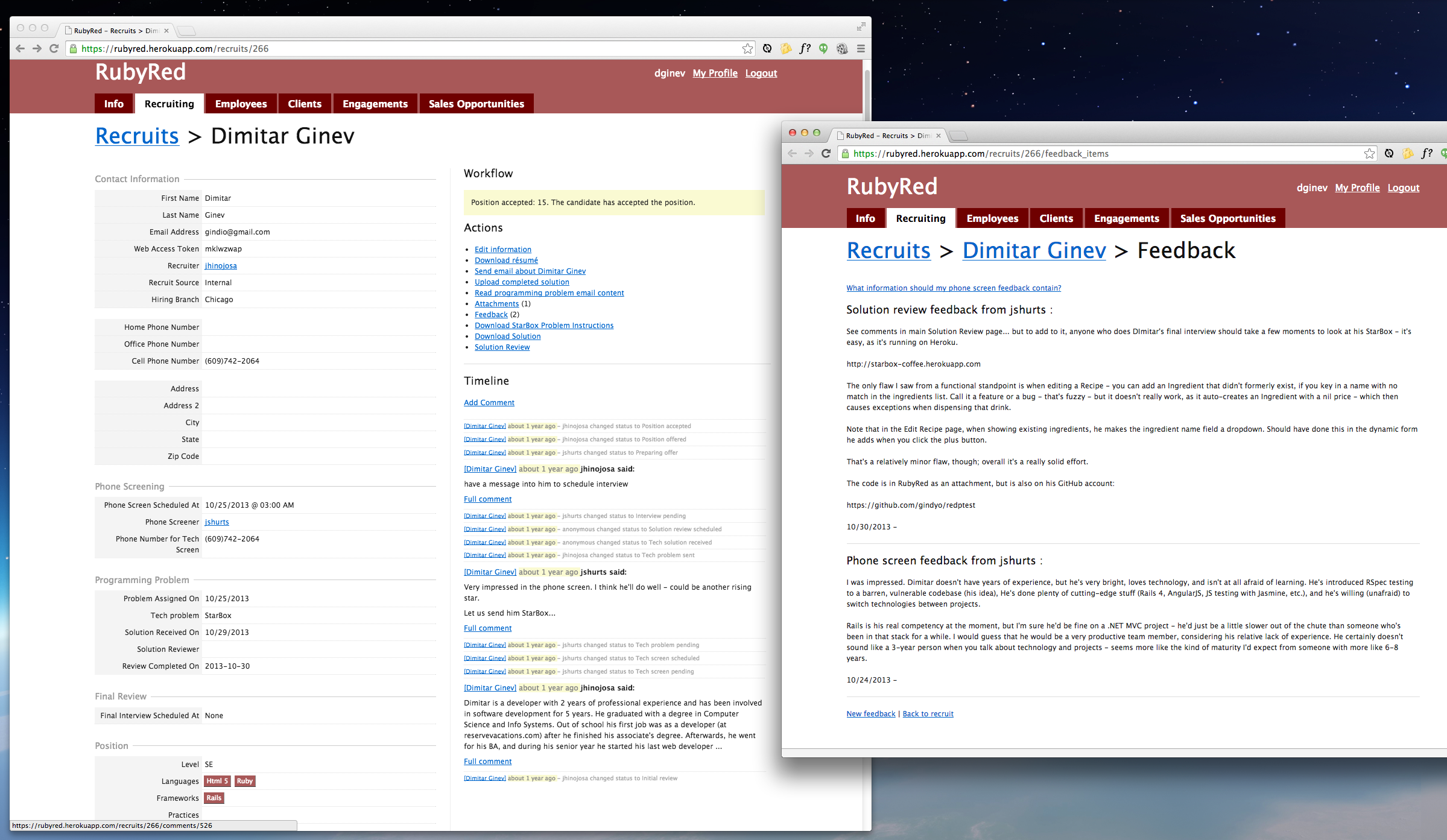Open the Employees tab in the Feedback window

pos(992,218)
